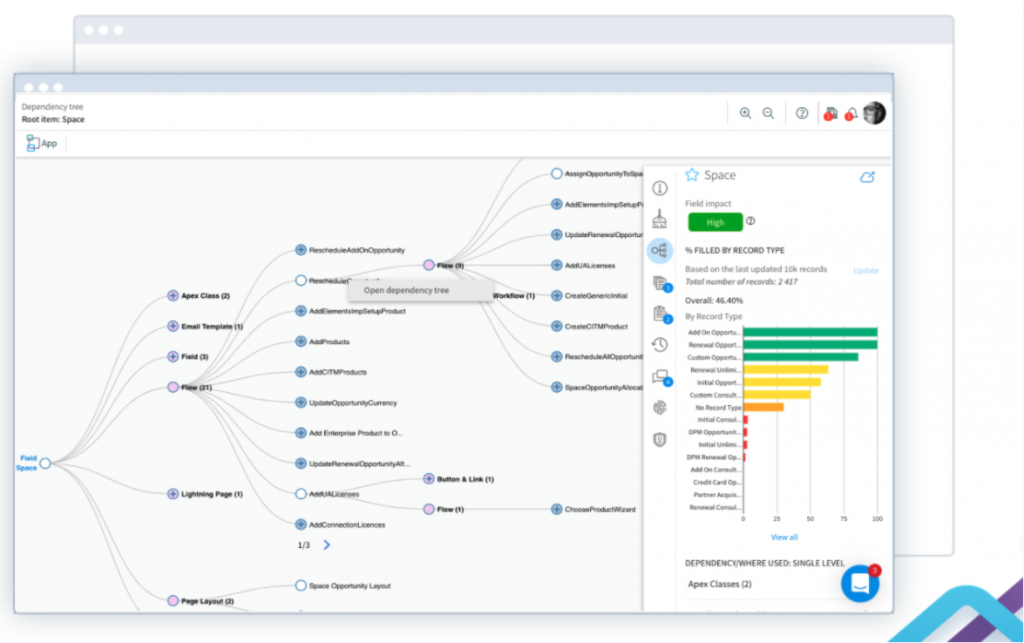The image size is (1024, 643).
Task: Open the cleanup broom icon in sidebar
Action: [x=660, y=219]
